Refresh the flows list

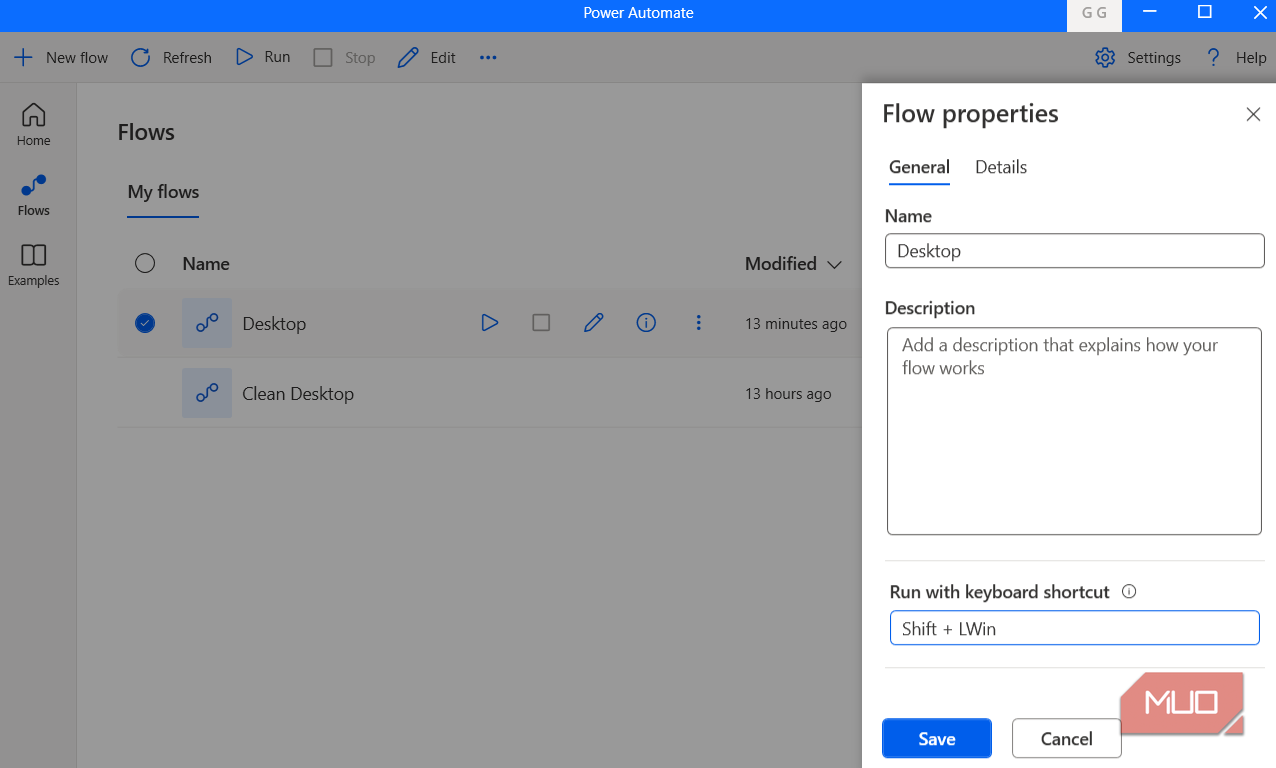[x=171, y=58]
